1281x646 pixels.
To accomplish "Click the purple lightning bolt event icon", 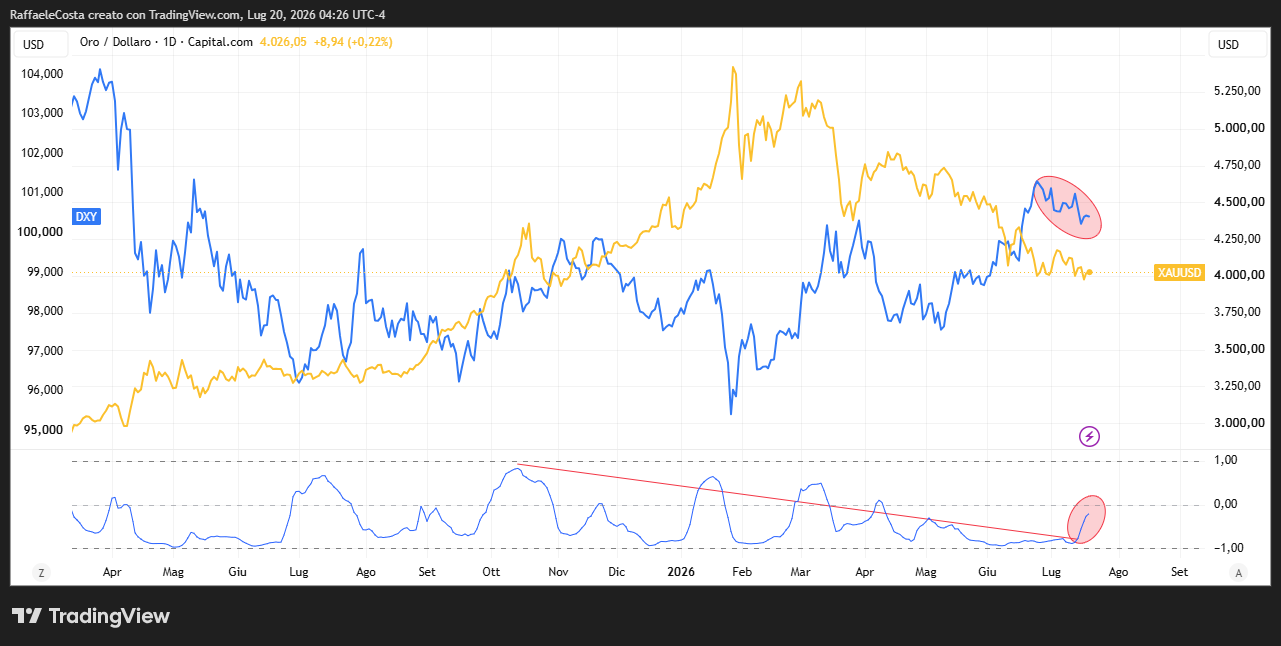I will pyautogui.click(x=1090, y=436).
